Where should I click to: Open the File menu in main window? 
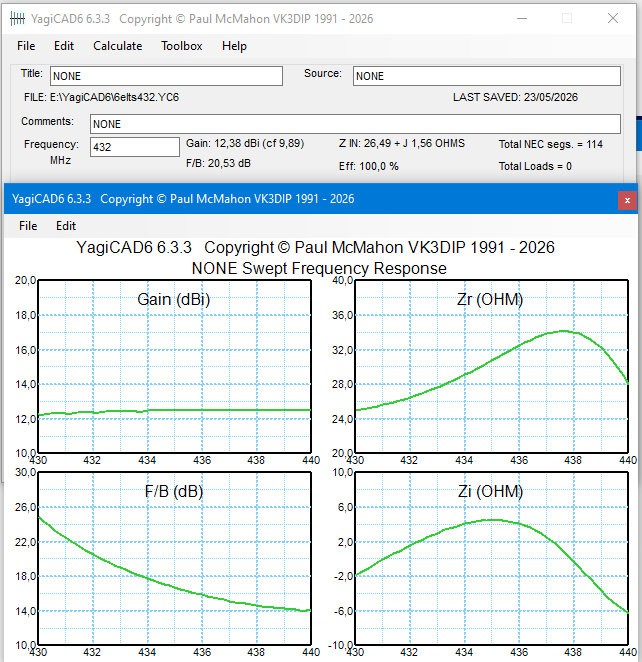point(26,46)
